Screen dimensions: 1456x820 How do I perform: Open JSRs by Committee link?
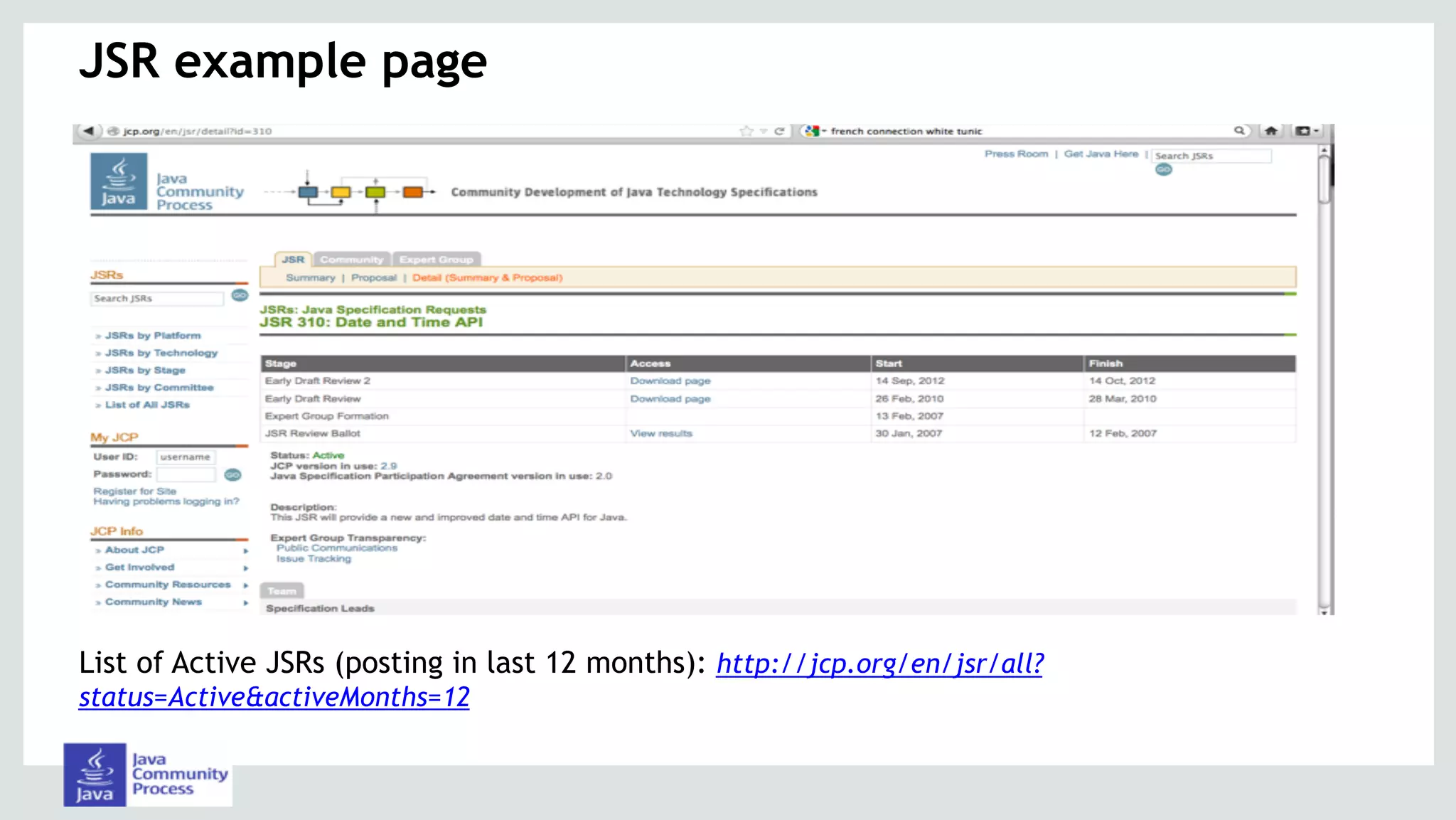[x=159, y=387]
